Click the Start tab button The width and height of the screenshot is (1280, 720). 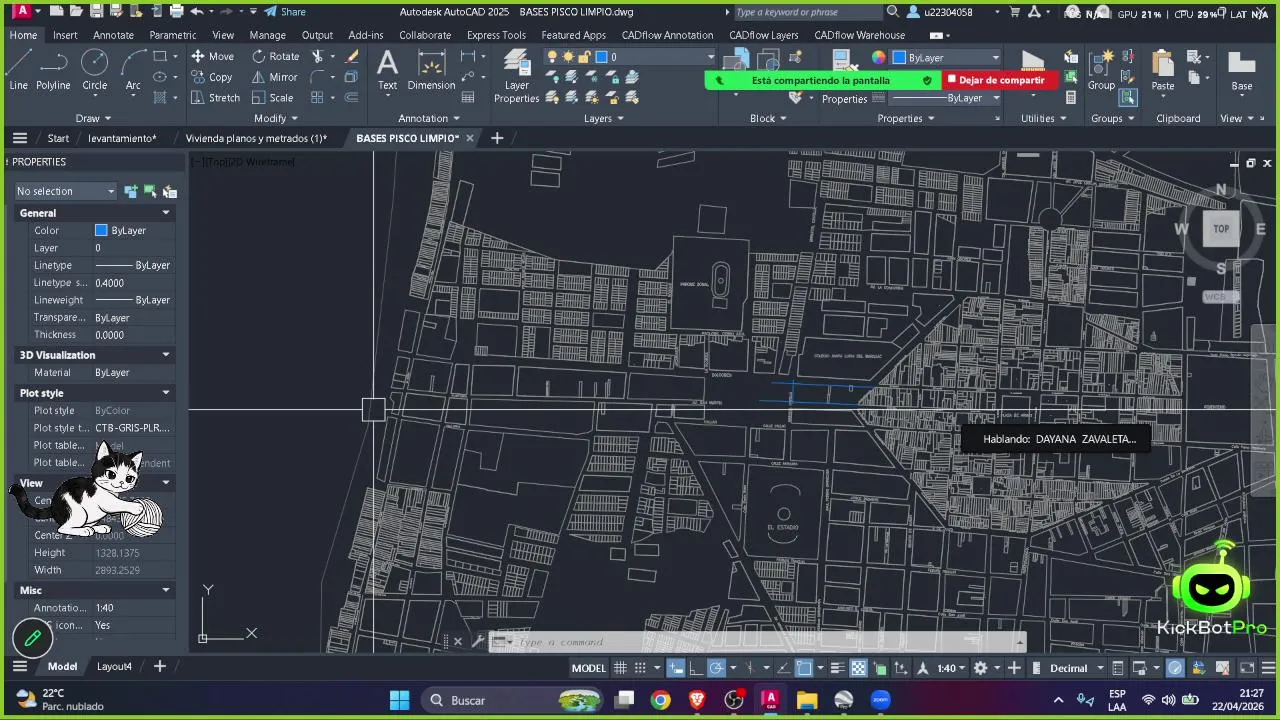pos(58,138)
